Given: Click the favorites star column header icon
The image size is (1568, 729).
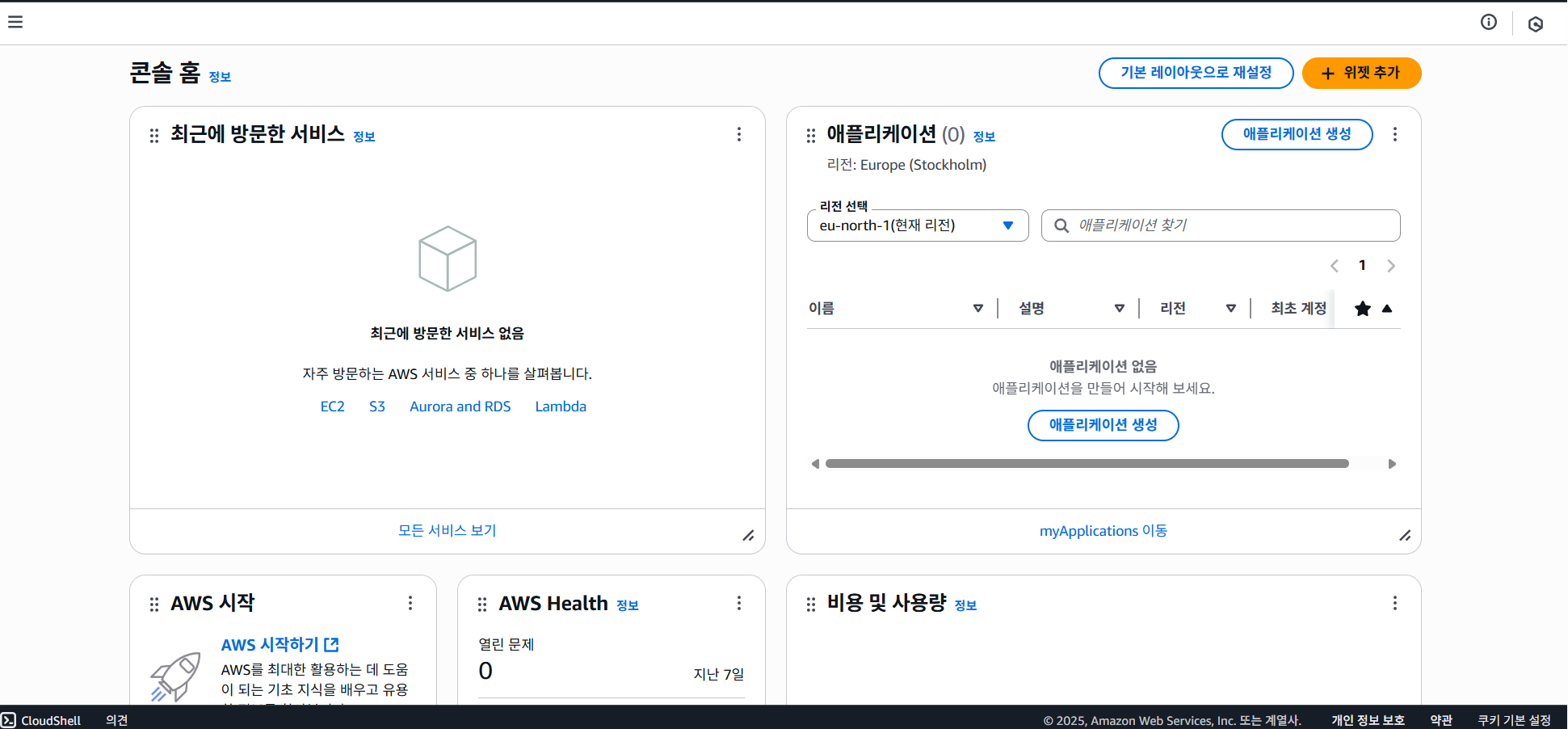Looking at the screenshot, I should coord(1363,309).
